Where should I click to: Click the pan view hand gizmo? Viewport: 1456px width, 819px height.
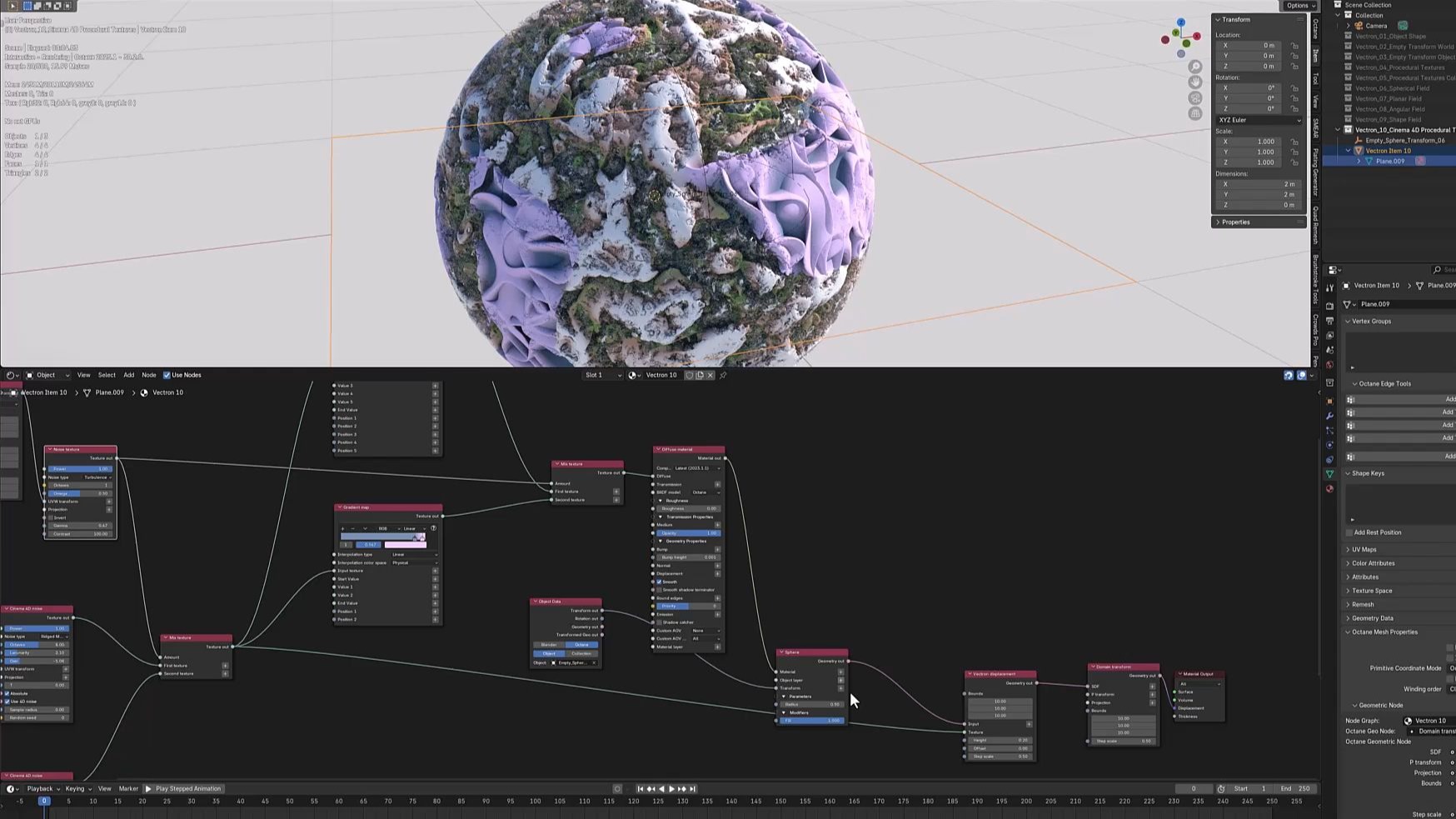[x=1195, y=82]
